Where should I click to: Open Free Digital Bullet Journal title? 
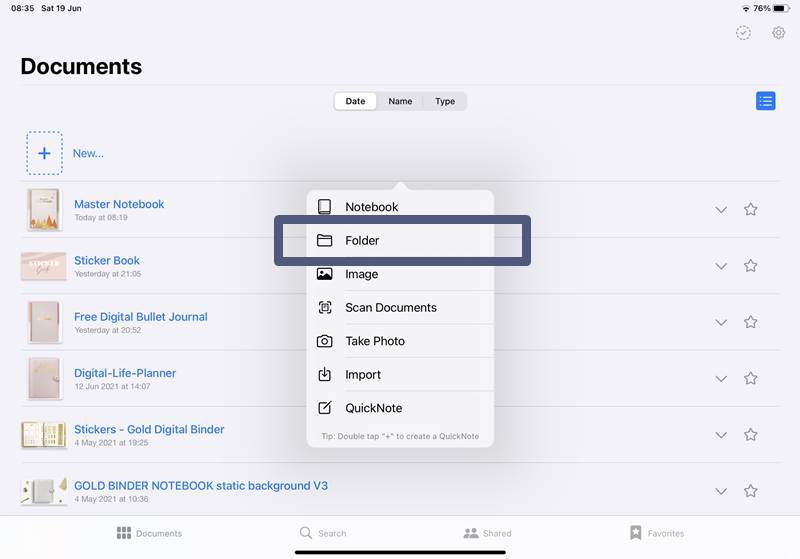[141, 317]
